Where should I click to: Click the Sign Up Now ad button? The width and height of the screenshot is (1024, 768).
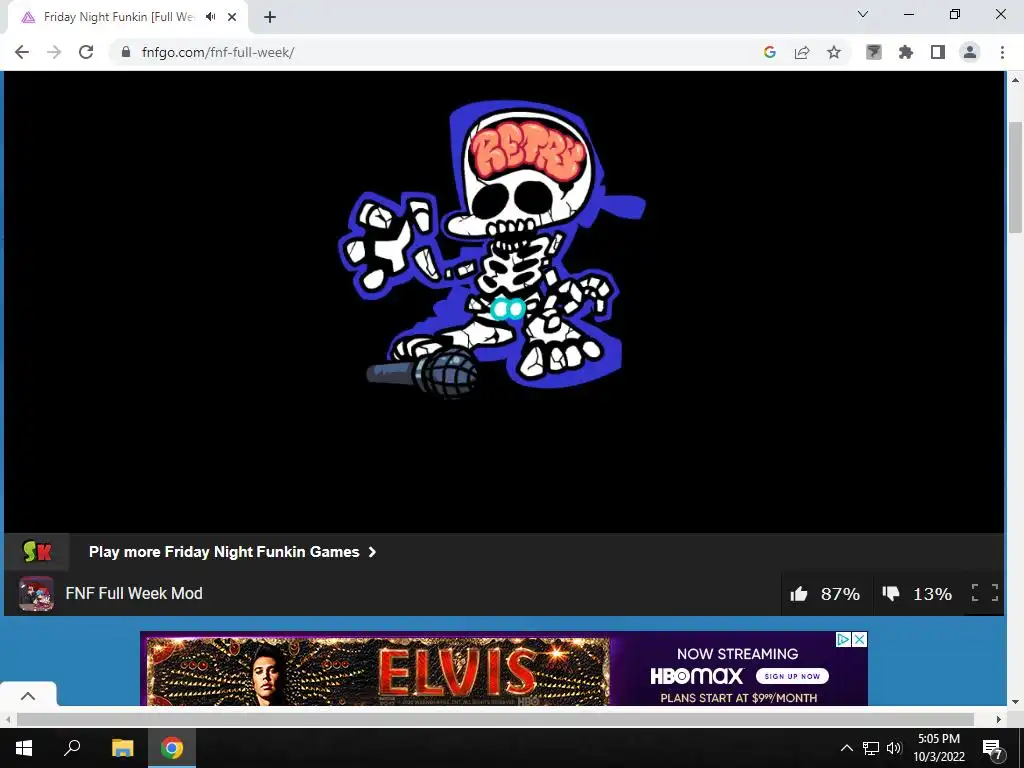point(792,676)
